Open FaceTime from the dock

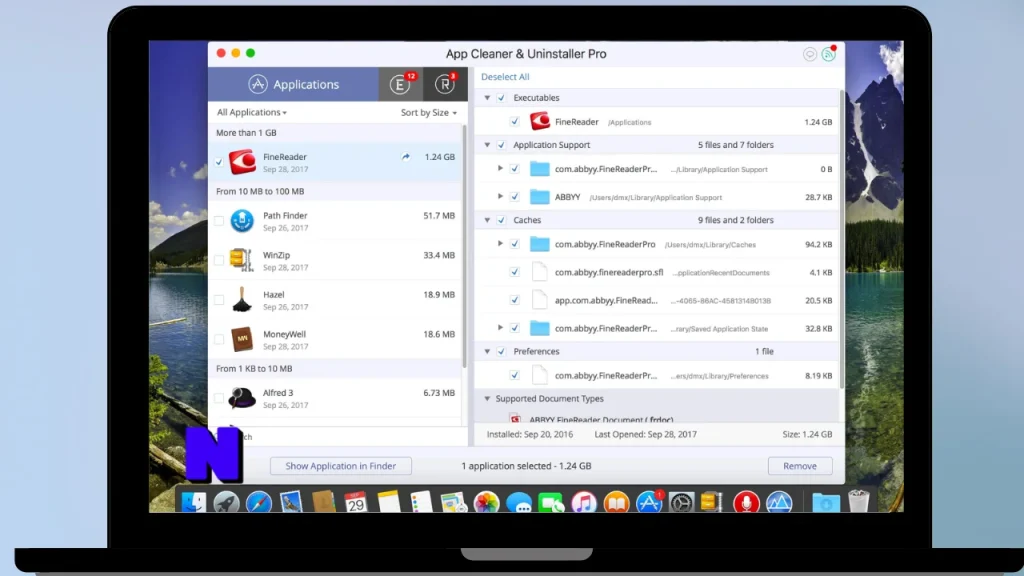[551, 503]
